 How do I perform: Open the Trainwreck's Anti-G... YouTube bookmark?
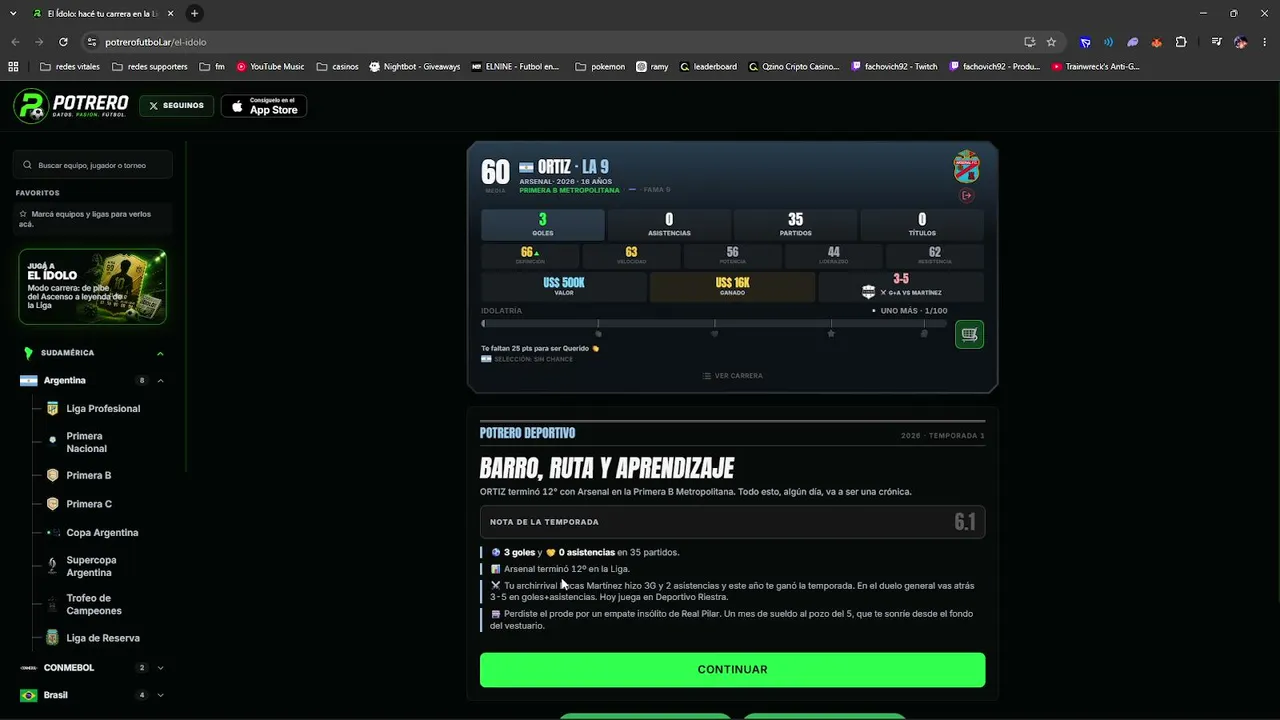coord(1096,67)
